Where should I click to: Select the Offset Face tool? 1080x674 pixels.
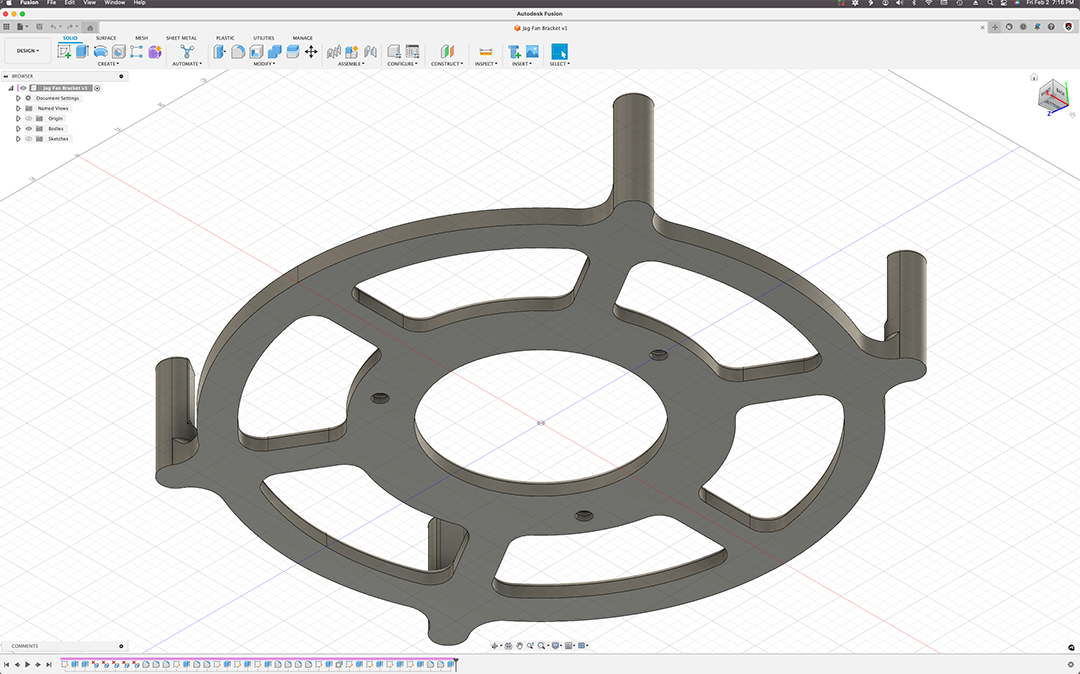click(293, 52)
